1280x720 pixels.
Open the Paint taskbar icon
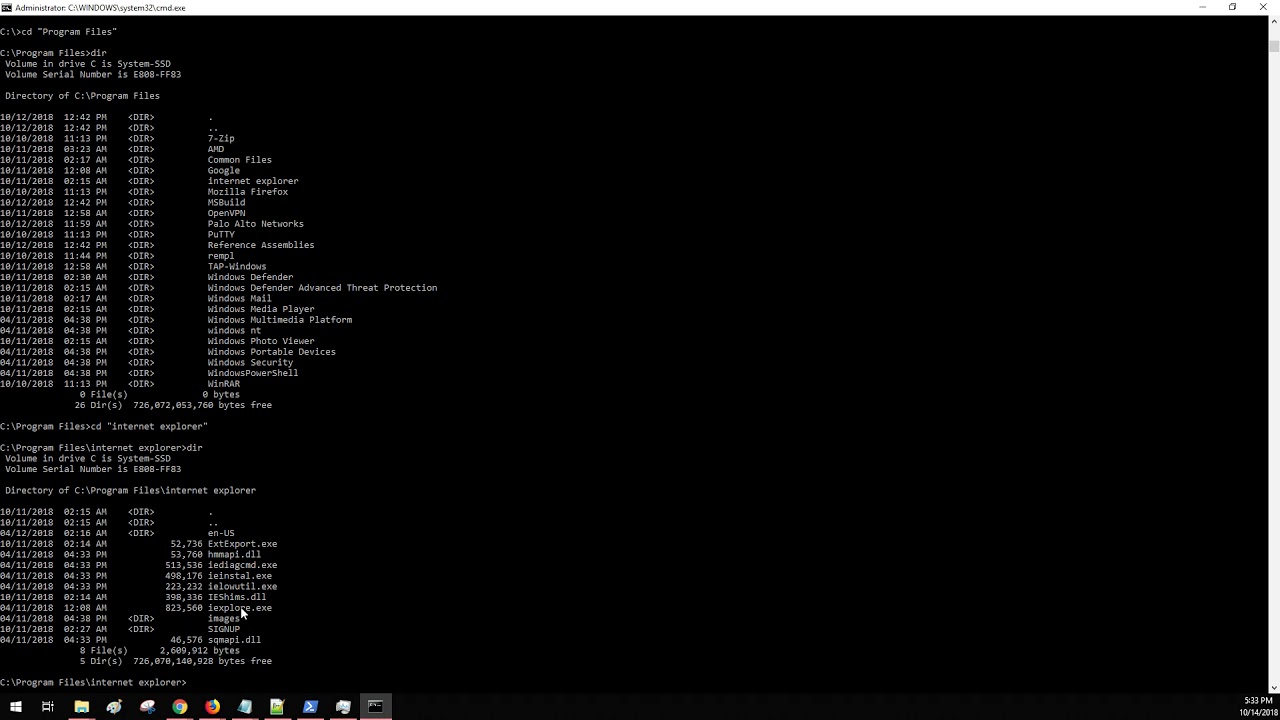click(114, 707)
